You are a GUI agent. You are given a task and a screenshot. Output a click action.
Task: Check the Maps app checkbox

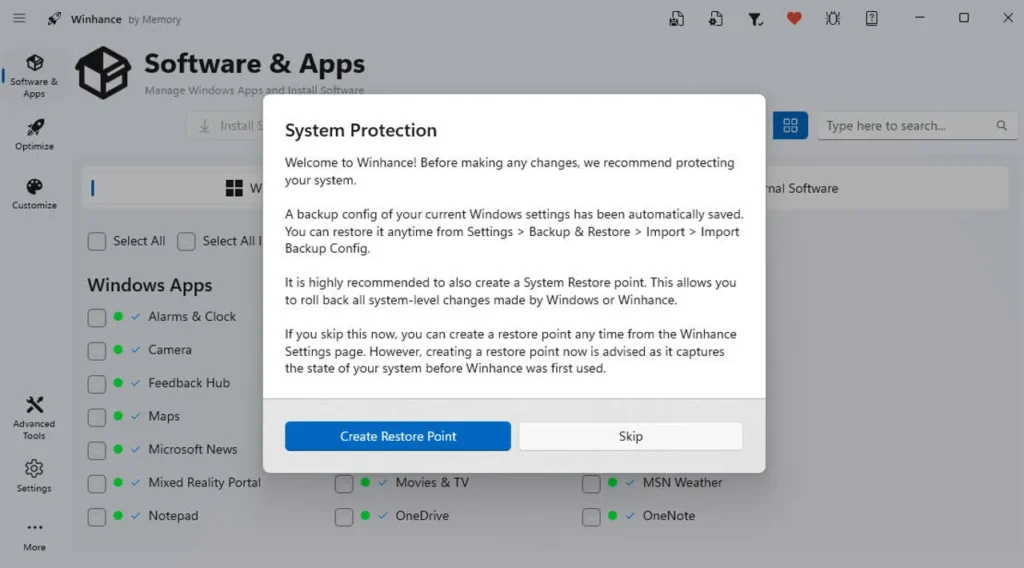[97, 417]
